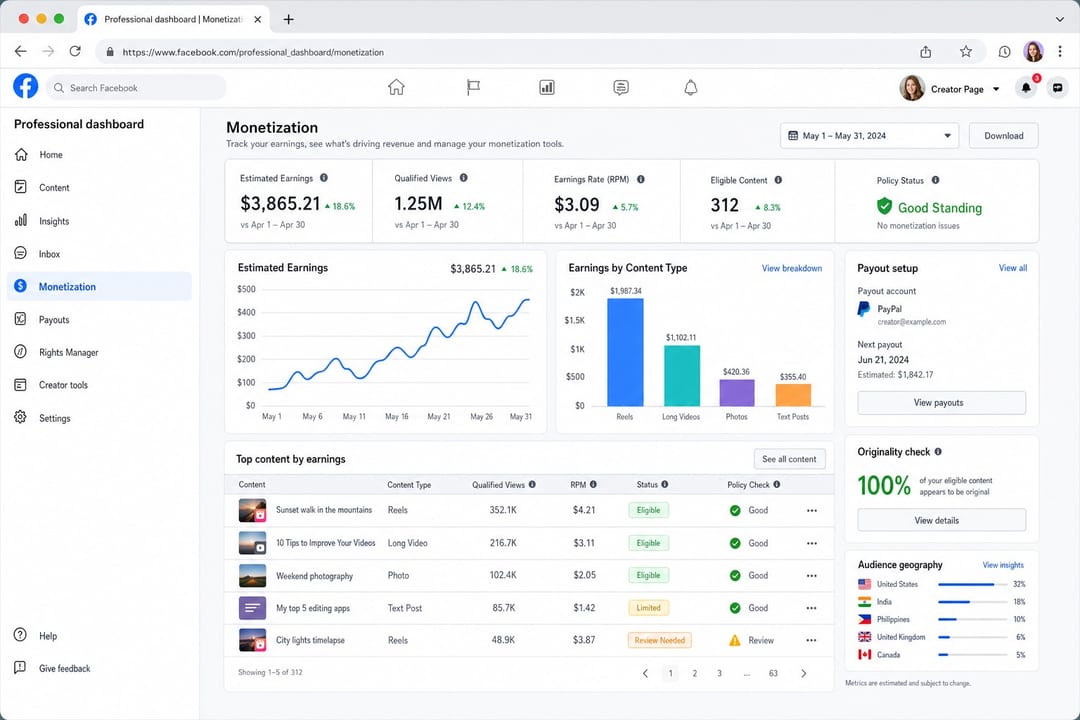1080x720 pixels.
Task: Click Give feedback in the sidebar
Action: coord(99,668)
